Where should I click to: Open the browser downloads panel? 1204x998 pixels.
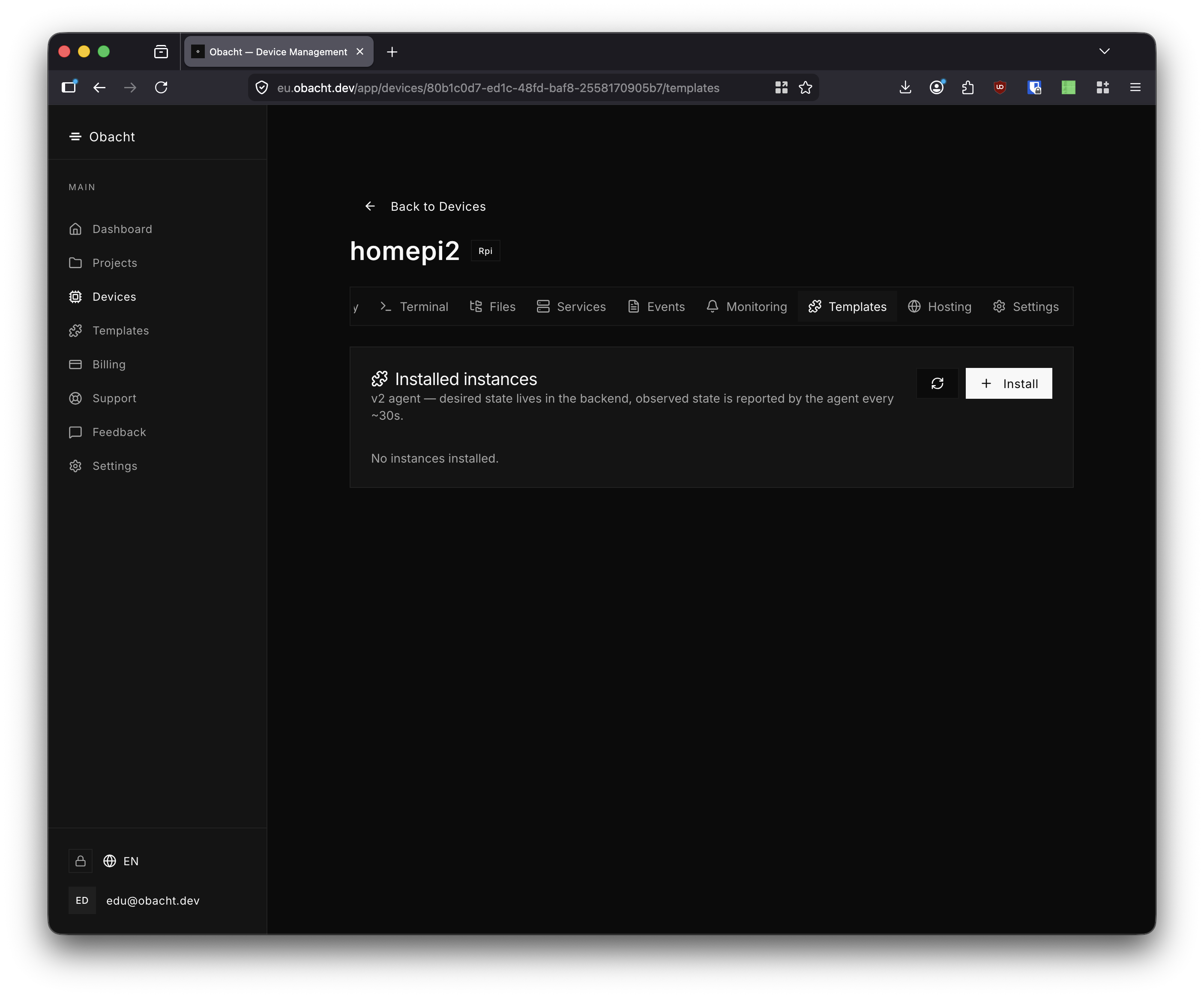pos(905,87)
